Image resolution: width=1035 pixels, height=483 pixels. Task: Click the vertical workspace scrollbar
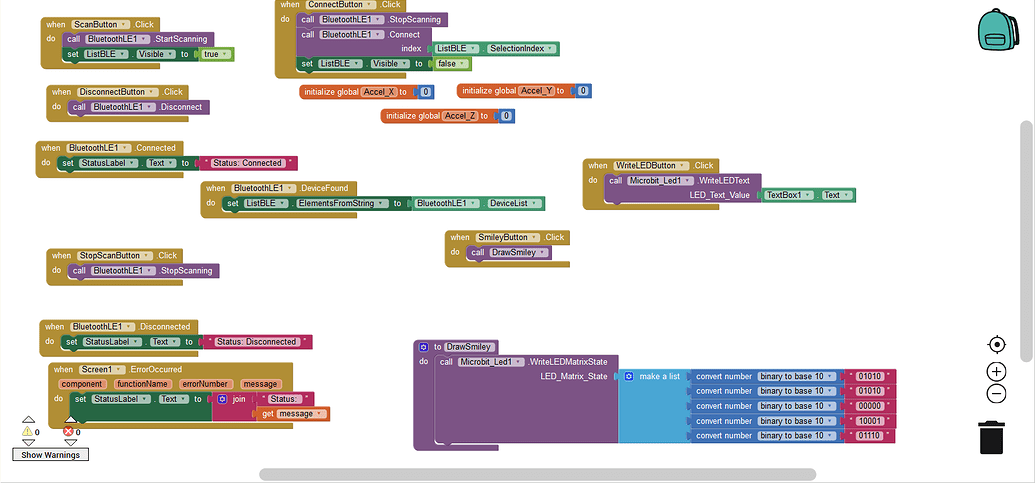pos(1025,240)
